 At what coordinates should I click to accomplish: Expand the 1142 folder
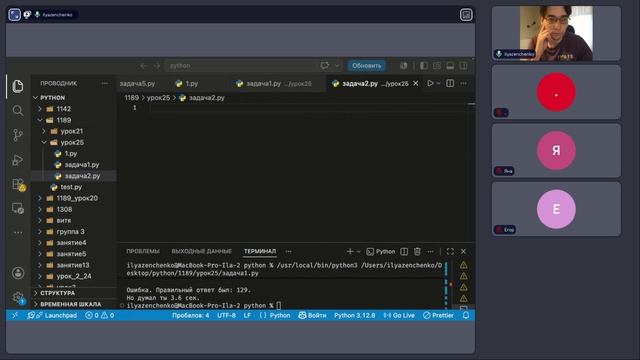pos(63,109)
